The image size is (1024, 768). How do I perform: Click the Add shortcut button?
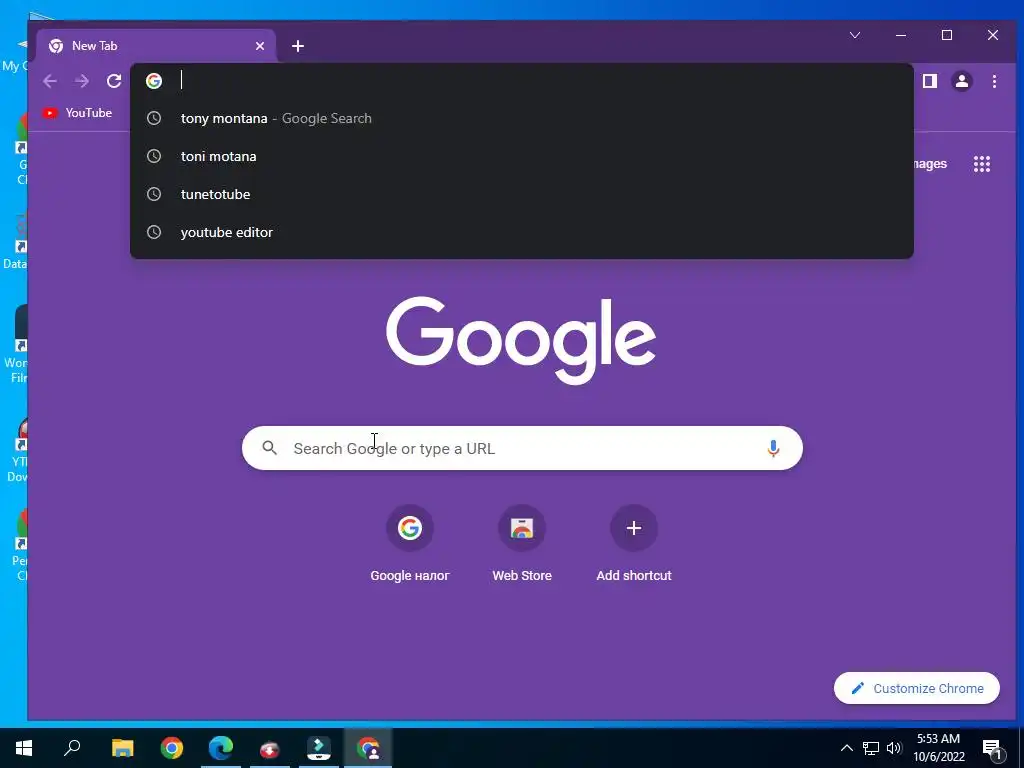coord(633,544)
